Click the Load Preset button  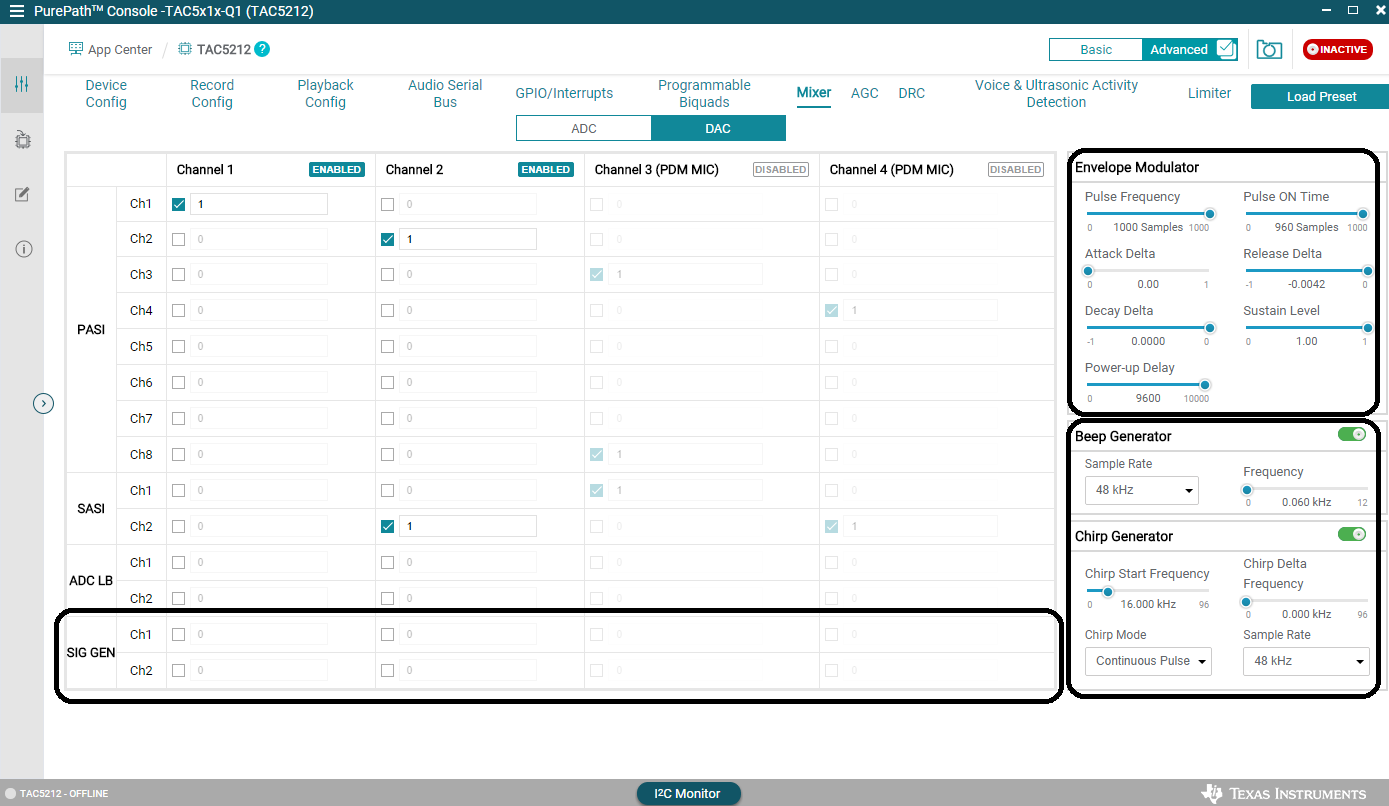pyautogui.click(x=1320, y=97)
